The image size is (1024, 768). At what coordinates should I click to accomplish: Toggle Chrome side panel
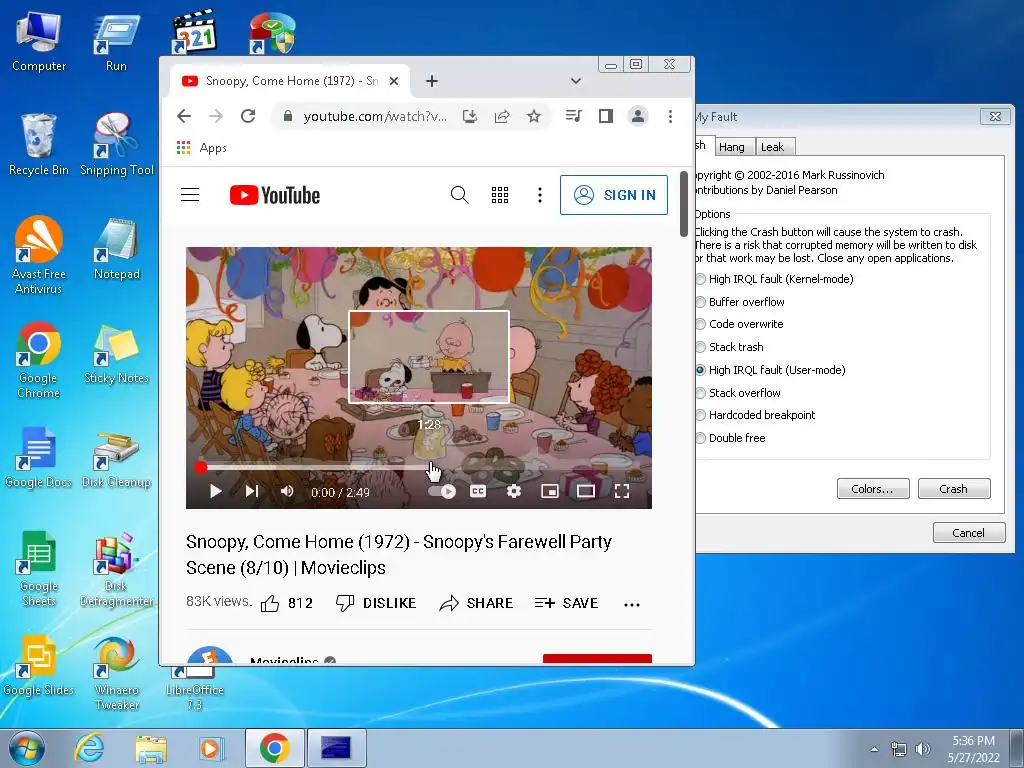tap(606, 116)
